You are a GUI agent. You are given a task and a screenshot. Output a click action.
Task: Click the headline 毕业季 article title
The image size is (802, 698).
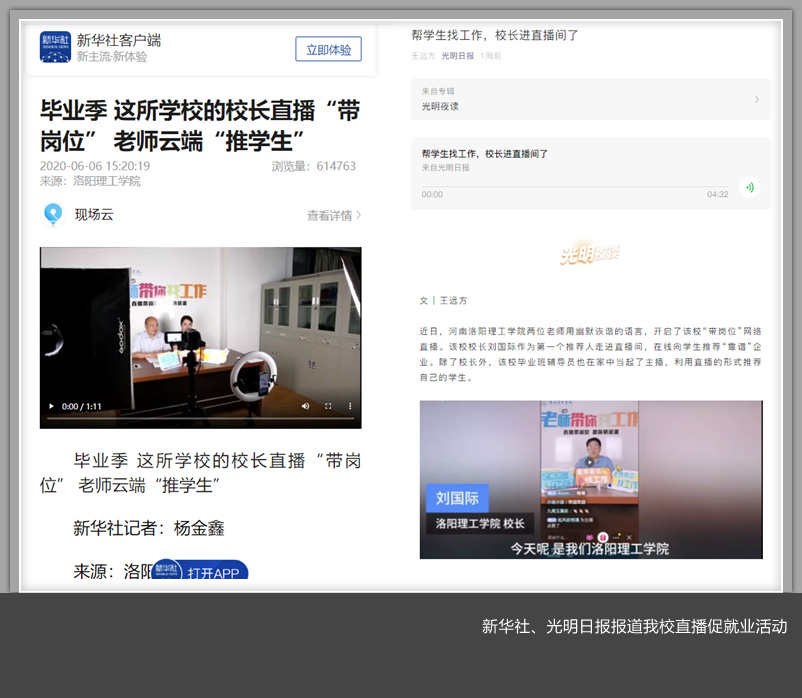(200, 124)
